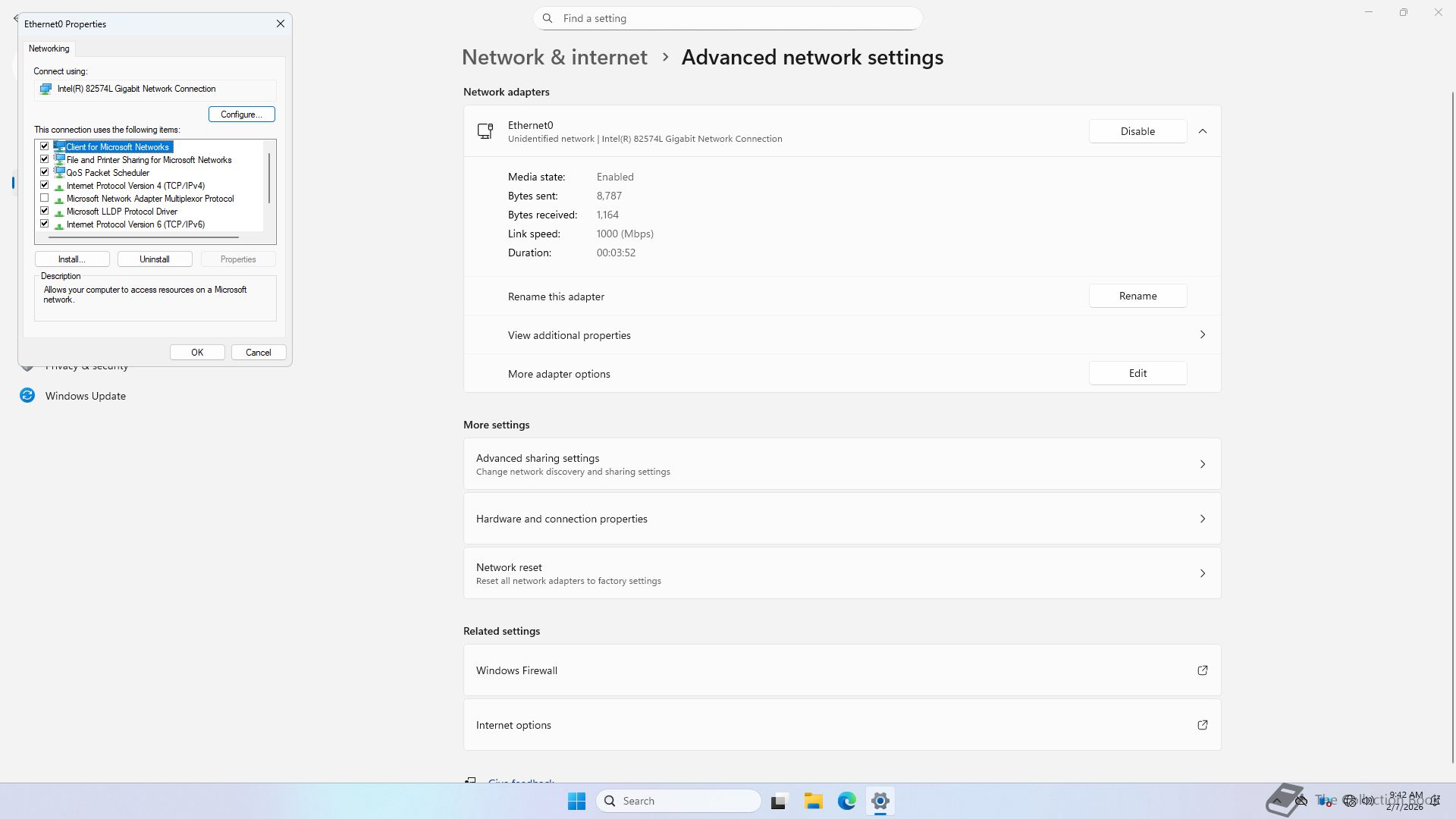1456x819 pixels.
Task: Click the items list vertical scrollbar
Action: (269, 178)
